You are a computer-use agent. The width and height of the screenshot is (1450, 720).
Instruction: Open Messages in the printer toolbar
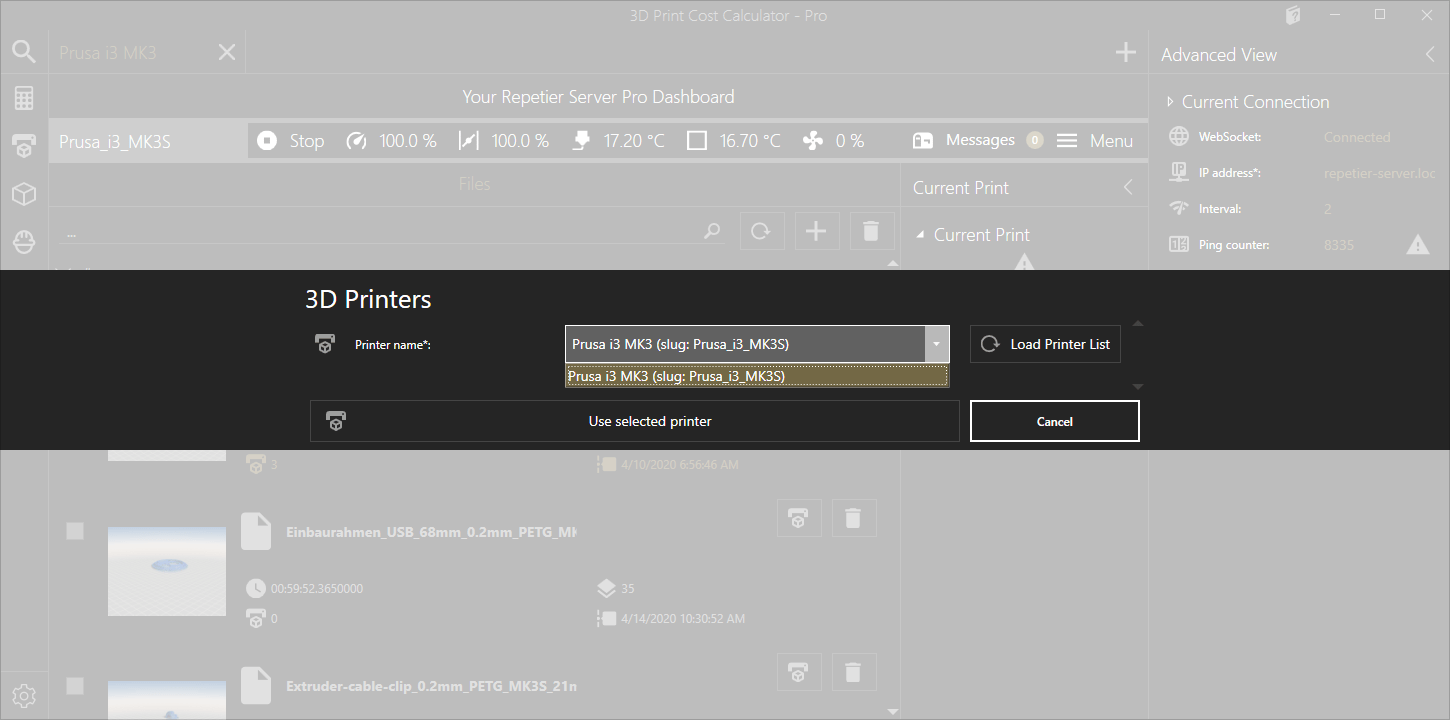tap(977, 141)
